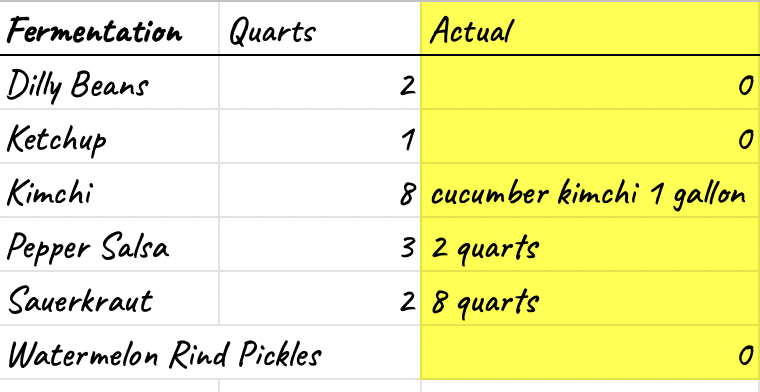Click the Kimchi name cell
Viewport: 760px width, 392px height.
109,191
